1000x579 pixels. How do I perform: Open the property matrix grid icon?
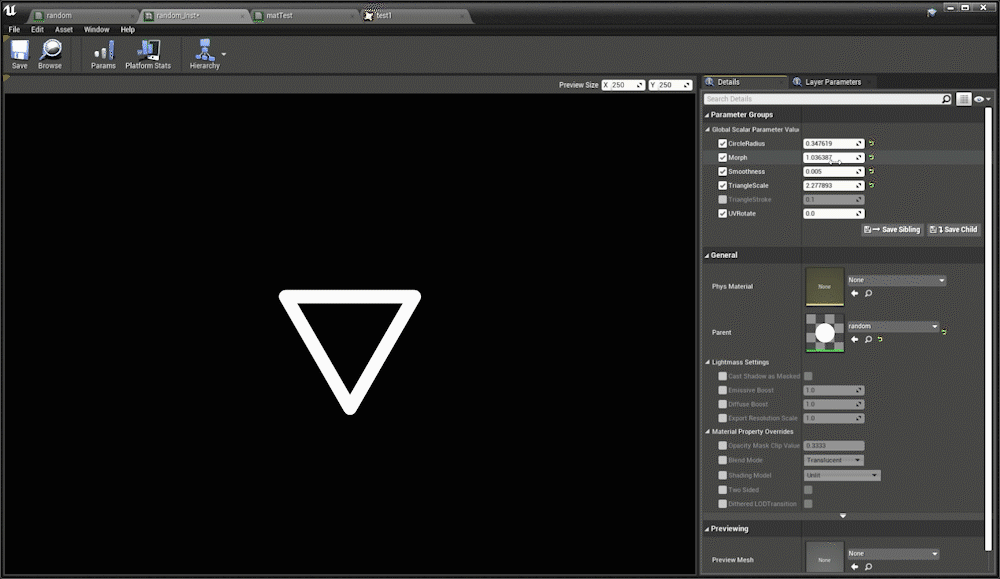tap(964, 99)
